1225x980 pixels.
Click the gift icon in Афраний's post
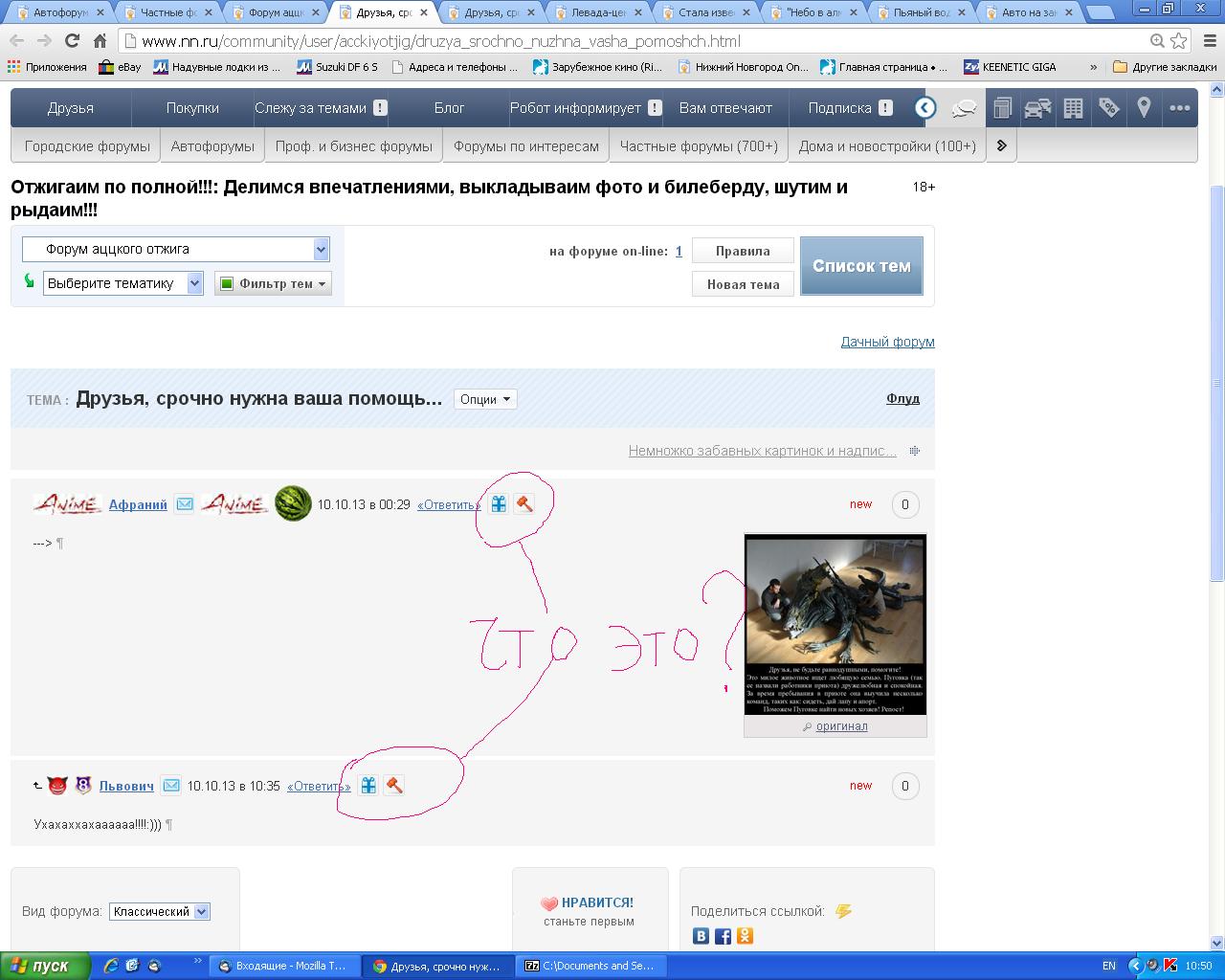[x=499, y=504]
